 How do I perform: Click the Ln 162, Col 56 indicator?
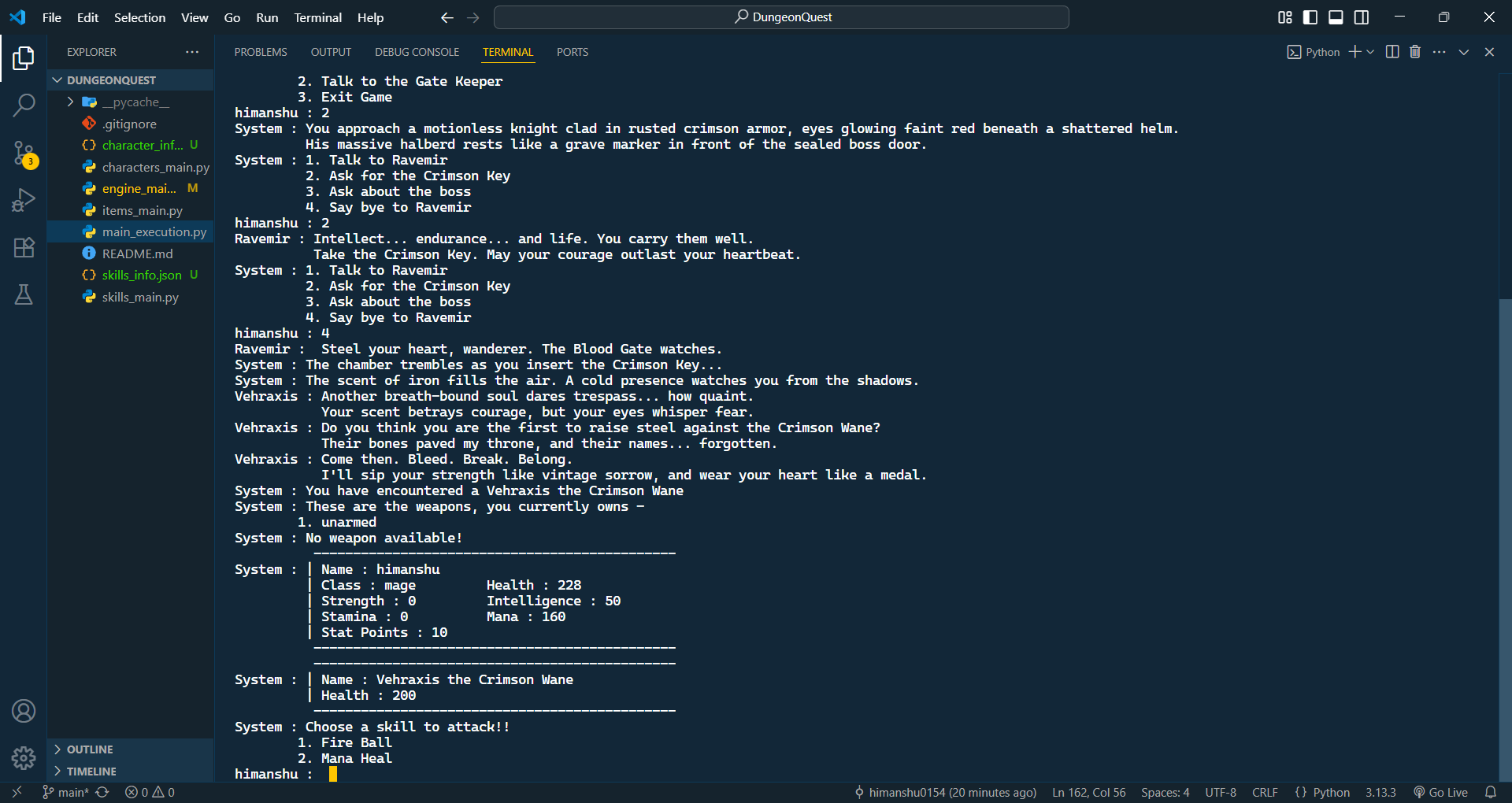[x=1089, y=792]
